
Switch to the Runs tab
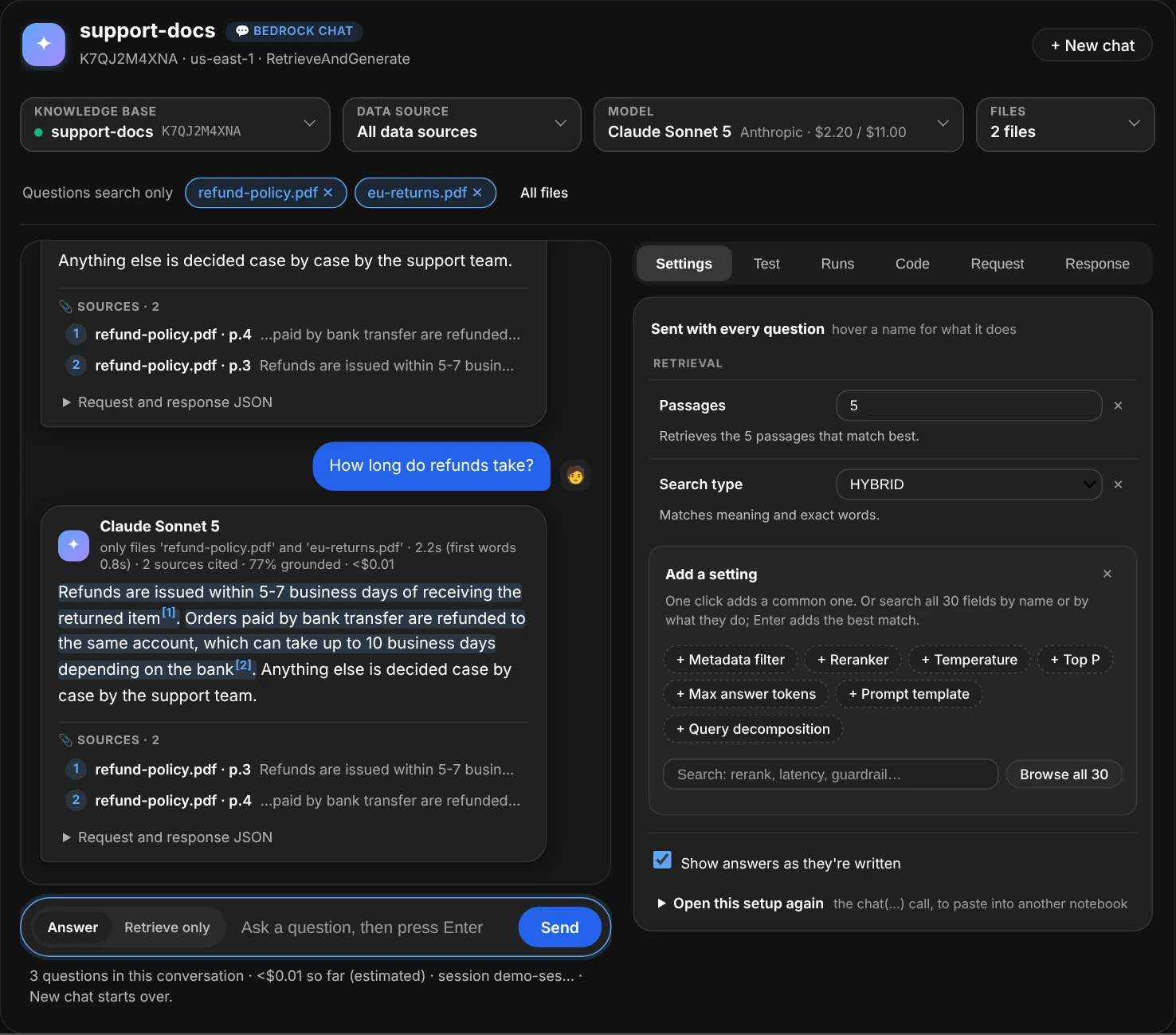pos(837,264)
